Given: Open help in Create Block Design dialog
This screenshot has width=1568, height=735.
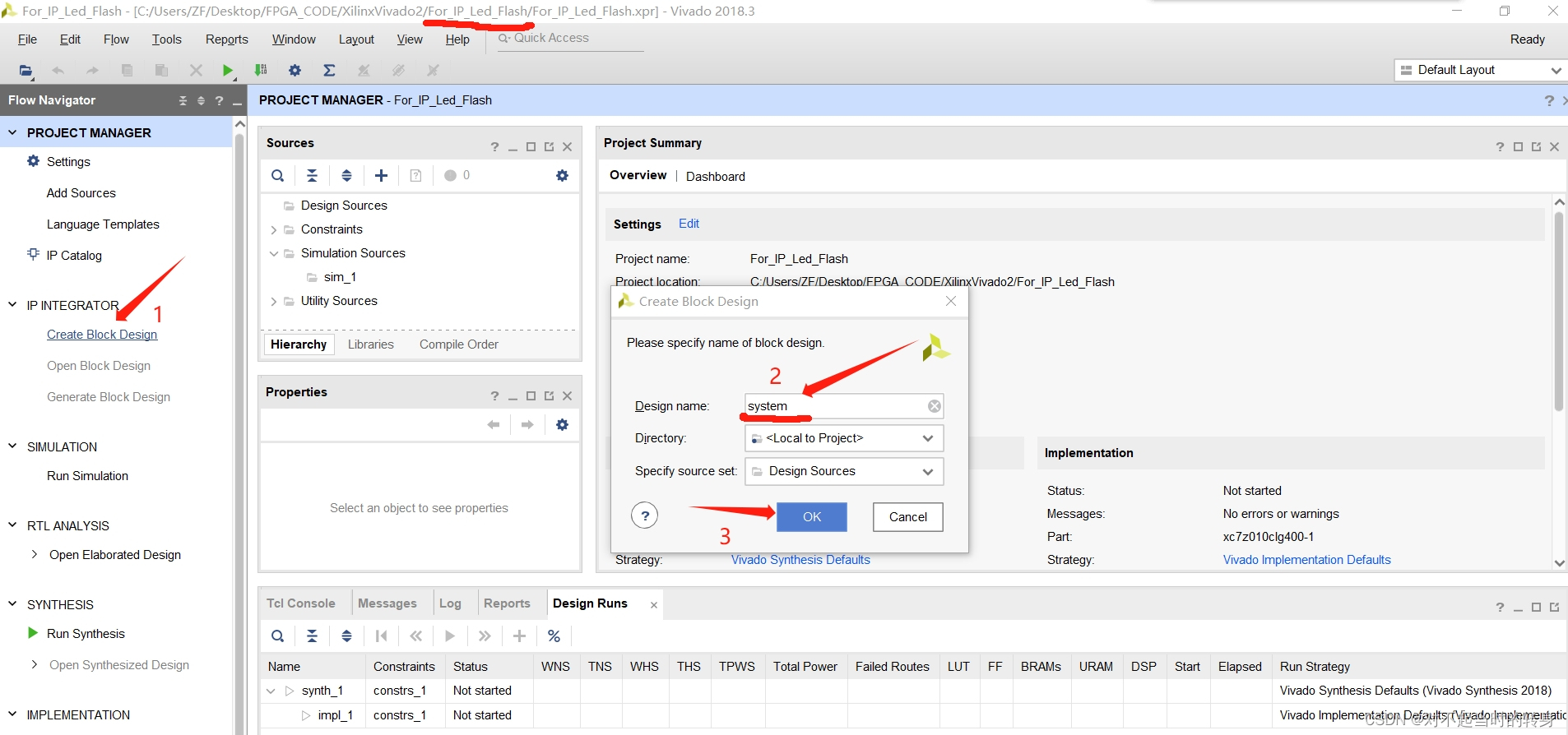Looking at the screenshot, I should point(645,516).
